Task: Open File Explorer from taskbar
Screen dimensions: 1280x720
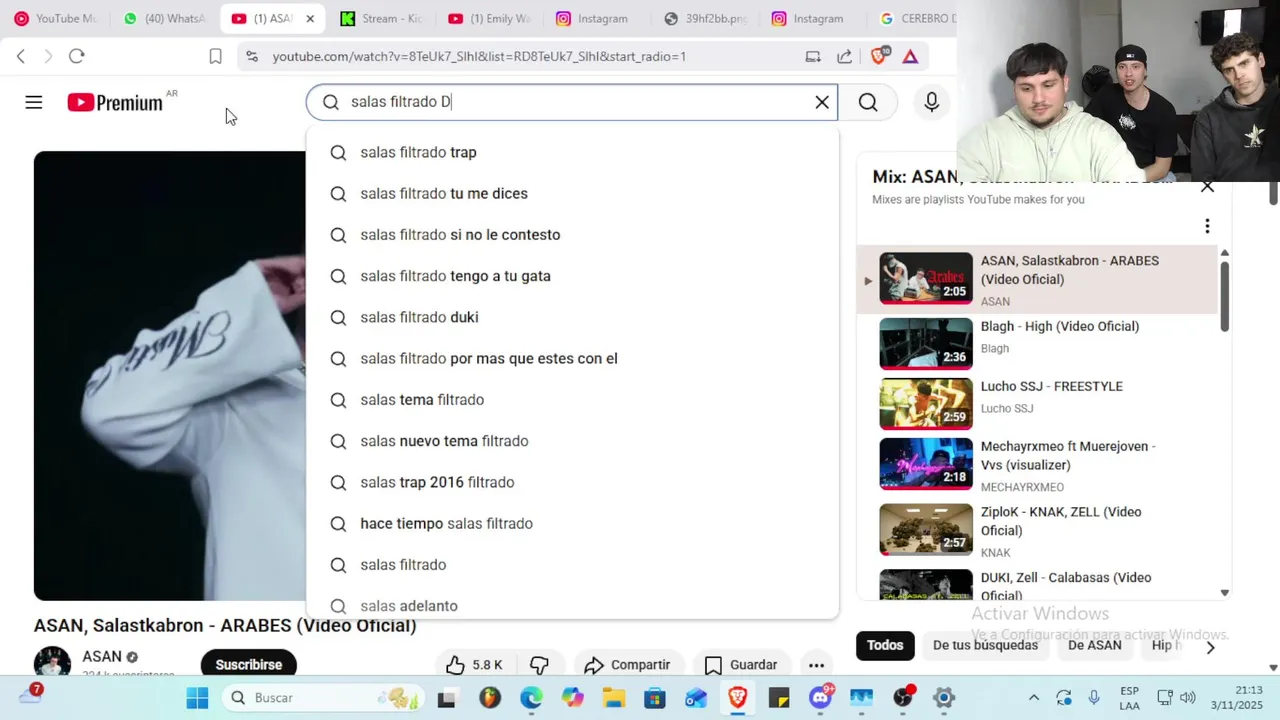Action: [613, 698]
